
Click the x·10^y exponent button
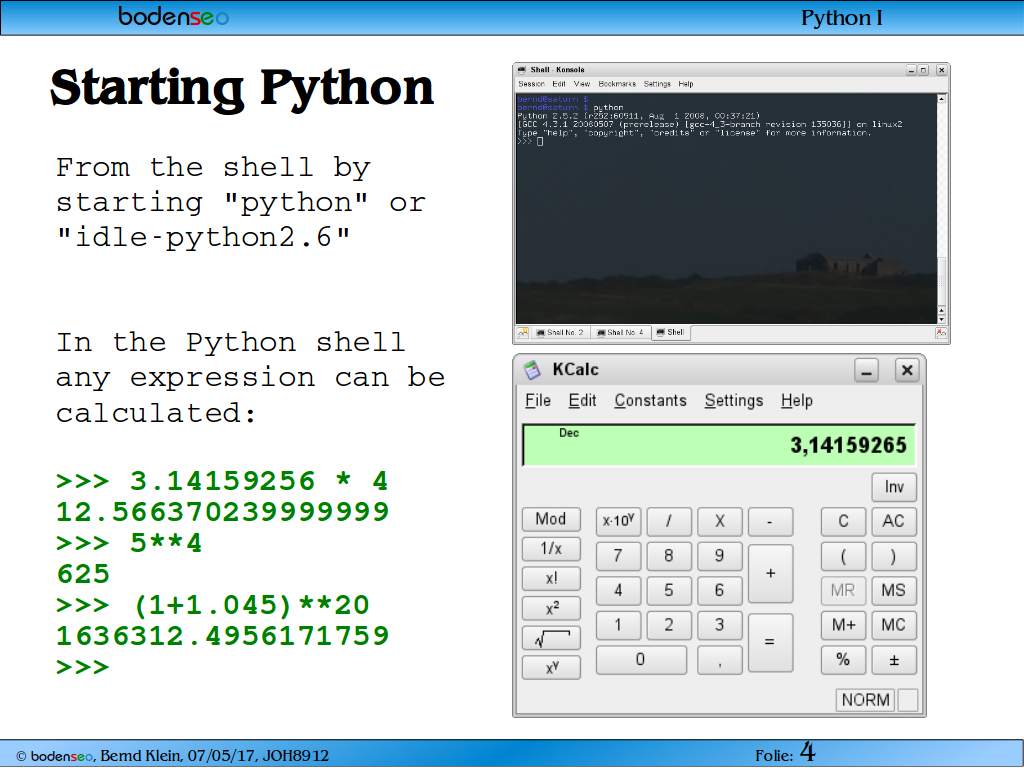point(618,521)
